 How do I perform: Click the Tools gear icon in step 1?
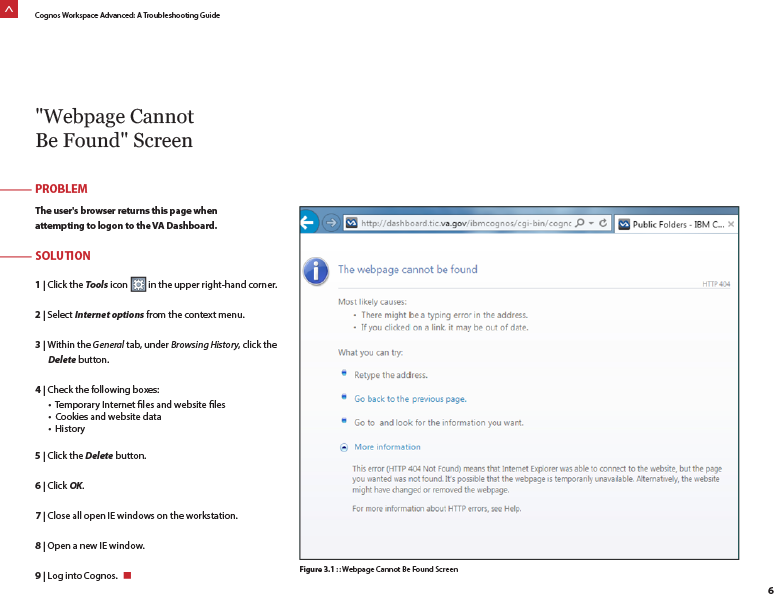138,285
